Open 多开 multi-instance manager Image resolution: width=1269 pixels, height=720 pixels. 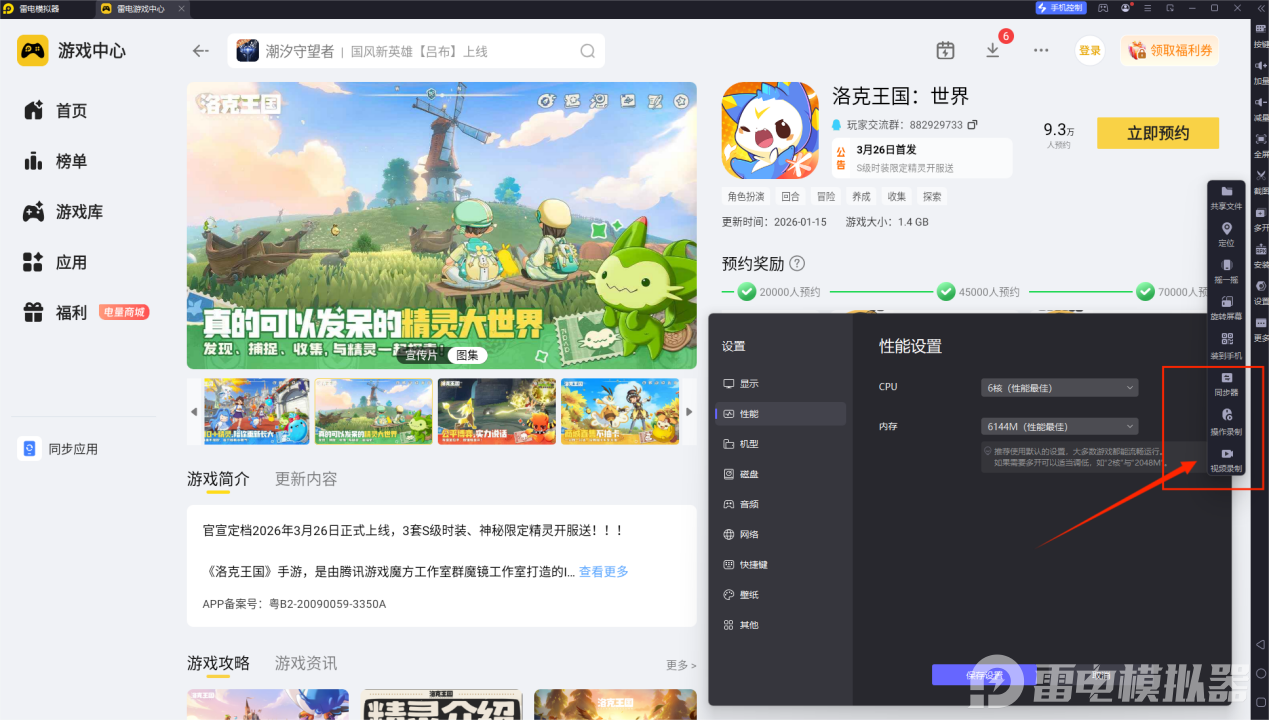(x=1261, y=220)
